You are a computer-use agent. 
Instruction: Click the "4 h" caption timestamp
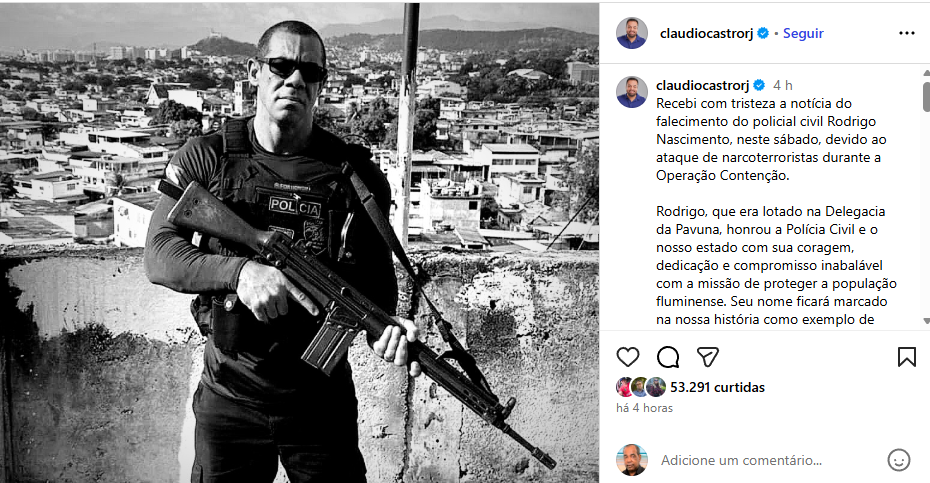tap(783, 85)
